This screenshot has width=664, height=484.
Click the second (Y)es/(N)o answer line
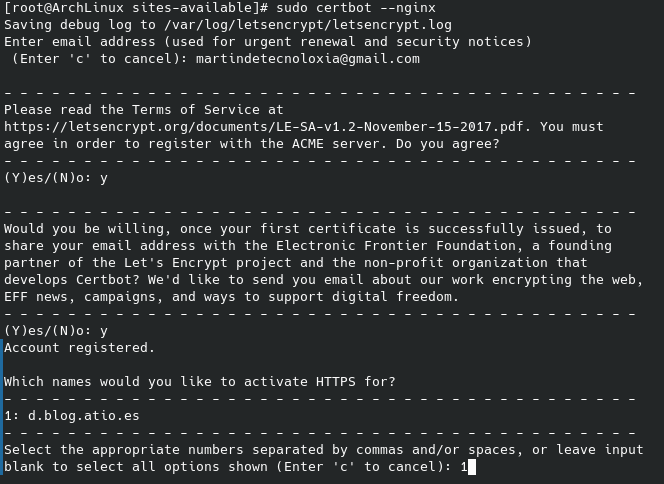coord(56,331)
